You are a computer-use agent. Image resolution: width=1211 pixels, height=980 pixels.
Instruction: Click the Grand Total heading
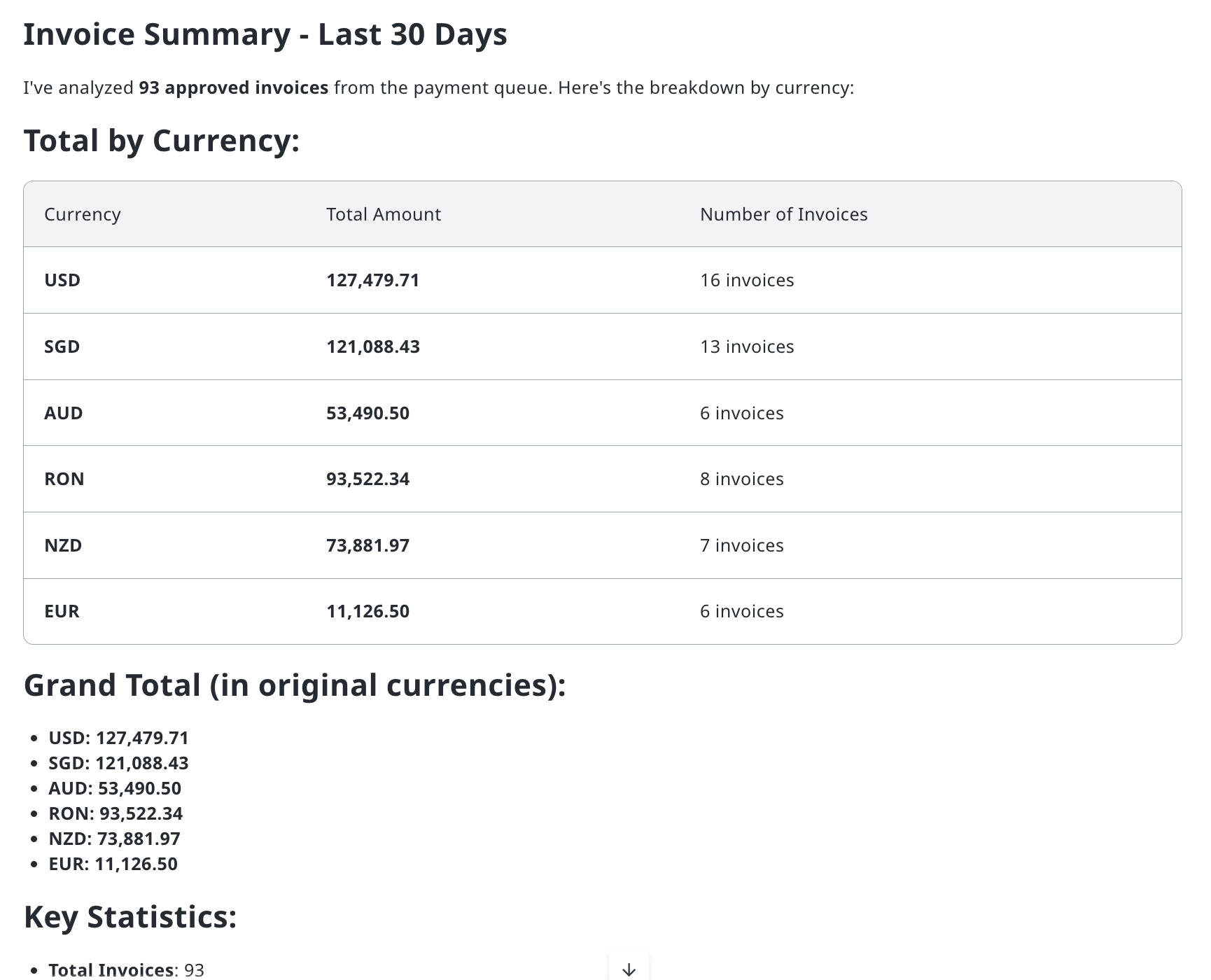[x=295, y=685]
